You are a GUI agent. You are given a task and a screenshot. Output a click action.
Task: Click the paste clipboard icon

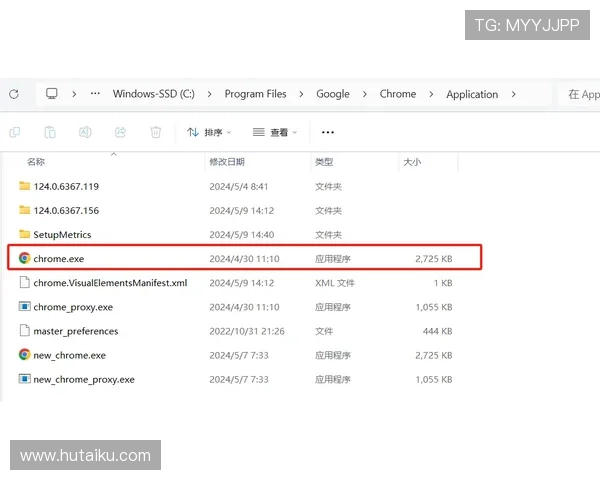tap(49, 132)
